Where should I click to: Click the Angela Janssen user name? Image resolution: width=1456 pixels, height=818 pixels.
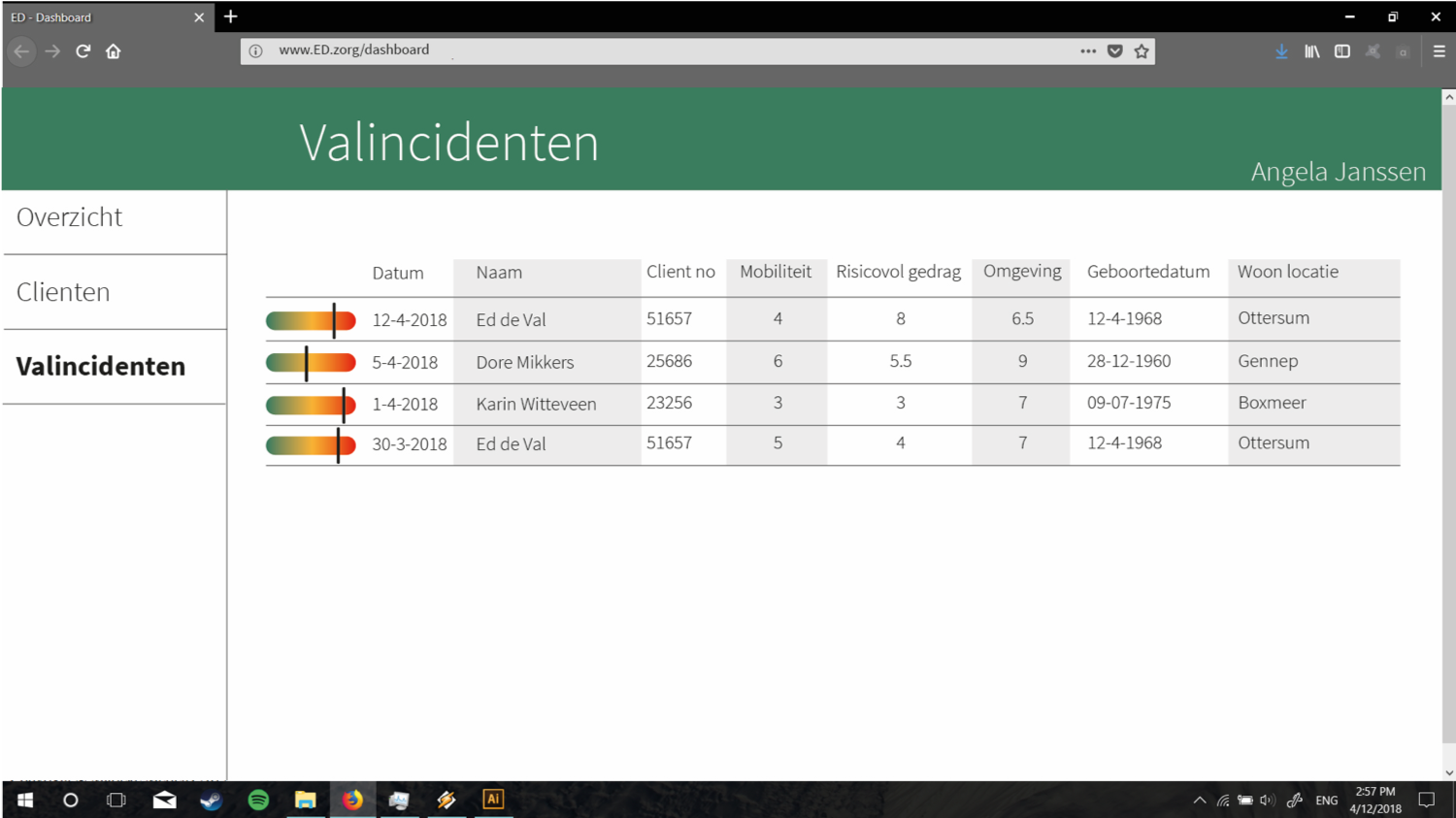(x=1338, y=172)
